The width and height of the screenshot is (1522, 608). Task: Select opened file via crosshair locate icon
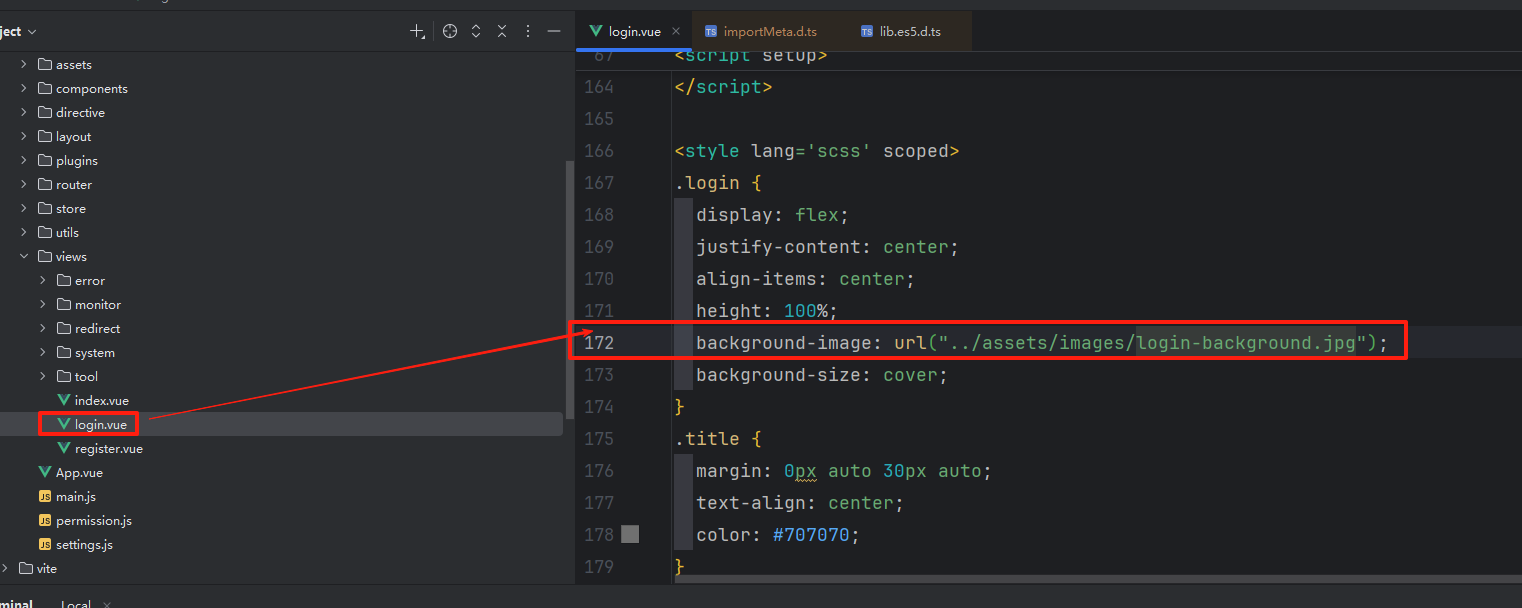click(x=450, y=31)
